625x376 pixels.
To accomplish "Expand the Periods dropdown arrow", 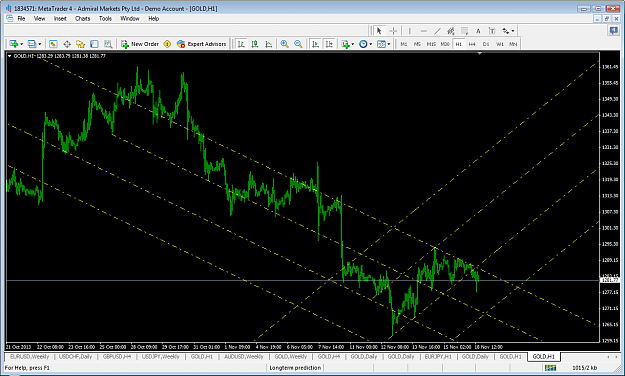I will (371, 44).
